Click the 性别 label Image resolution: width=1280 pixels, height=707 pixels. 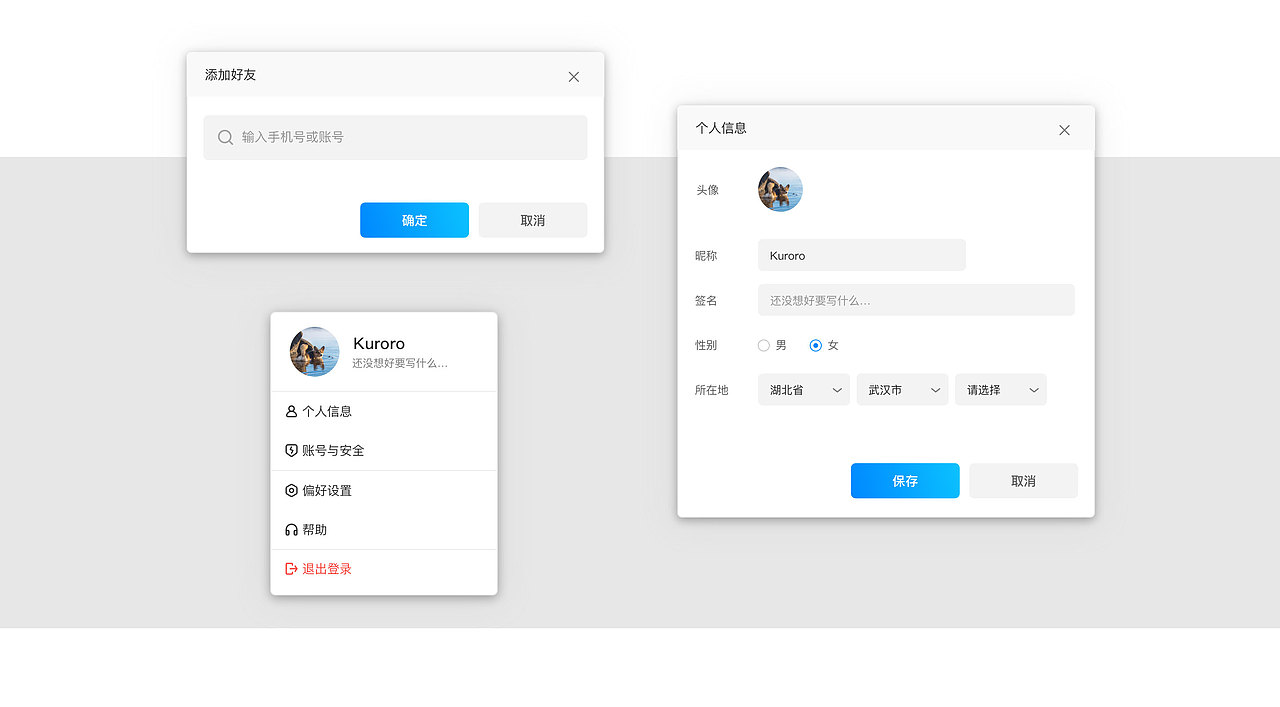pyautogui.click(x=707, y=345)
